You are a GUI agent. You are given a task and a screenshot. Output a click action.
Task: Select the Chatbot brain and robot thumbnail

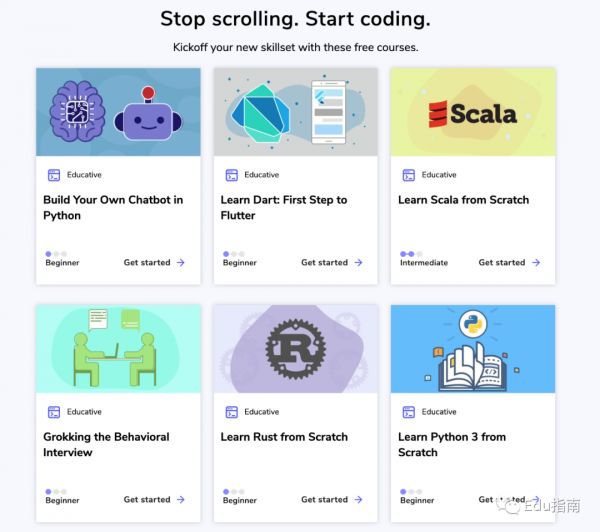tap(118, 112)
